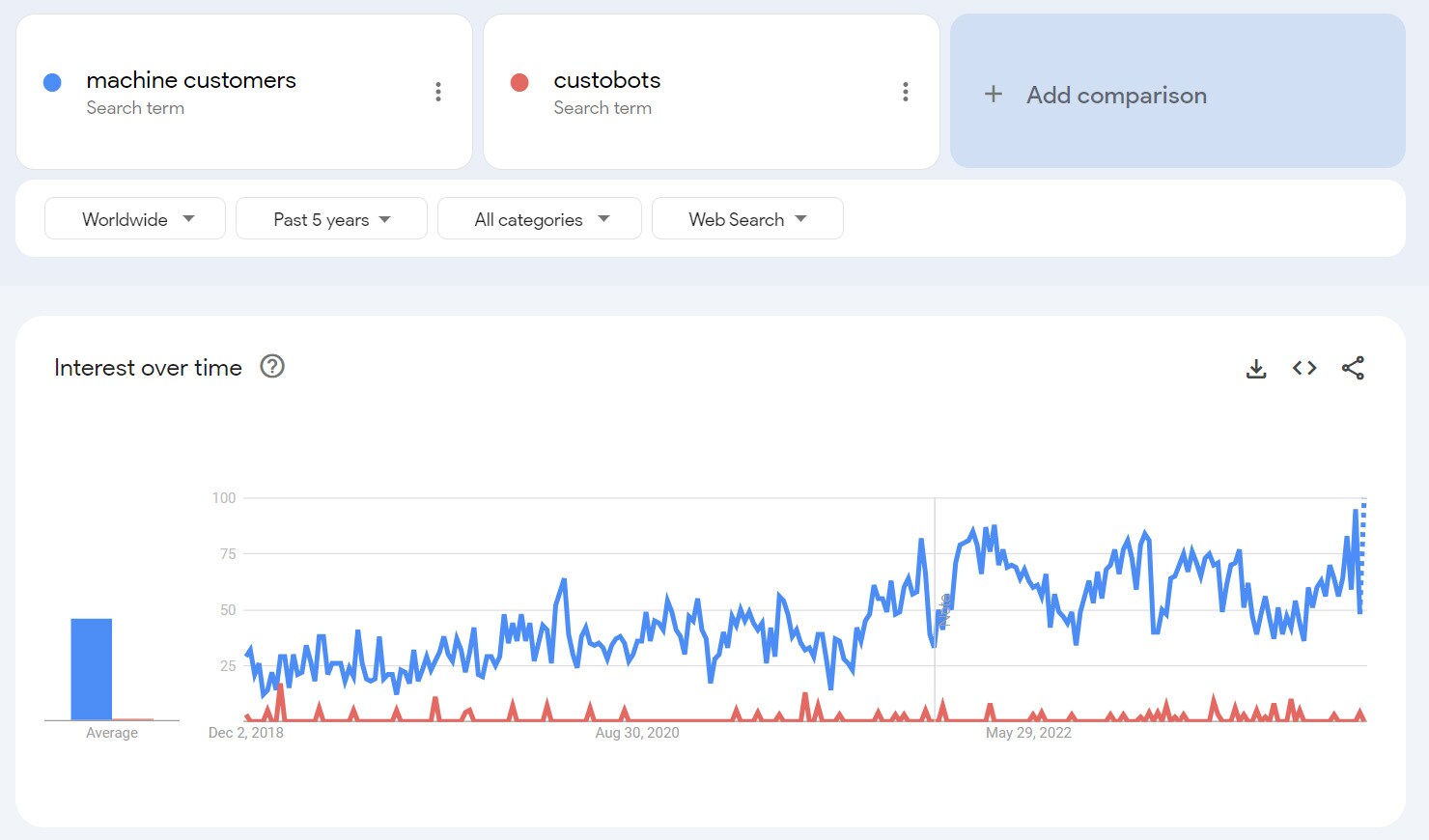Click the blue Average bar
Screen dimensions: 1429x840
coord(91,666)
